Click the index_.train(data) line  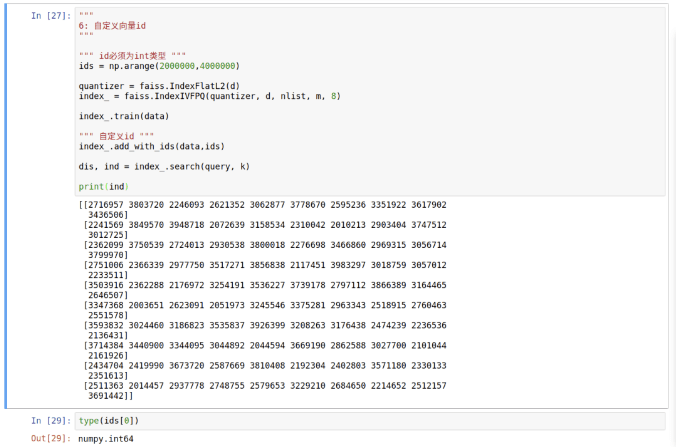click(124, 116)
